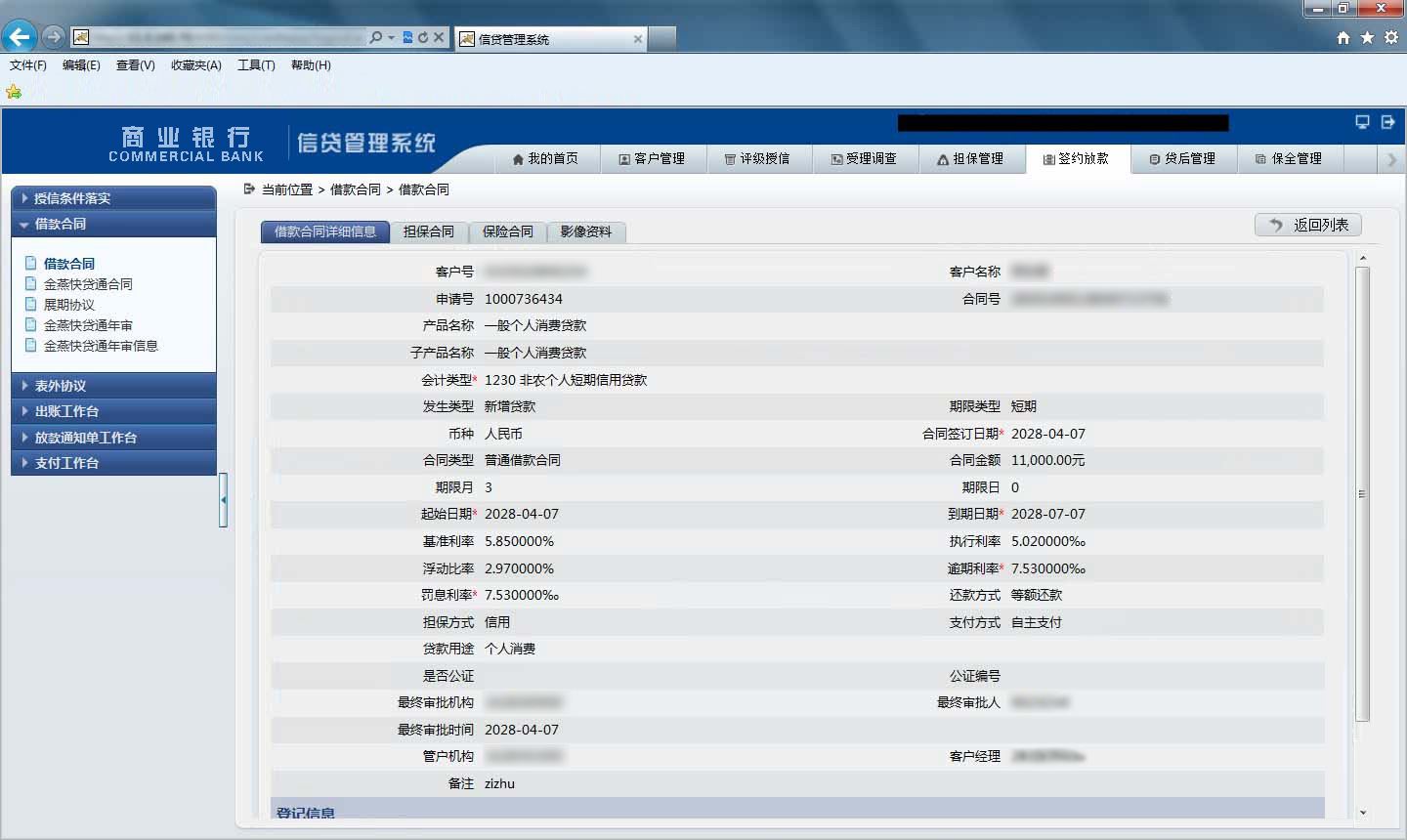1407x840 pixels.
Task: Switch to the 保险合同 tab
Action: coord(508,231)
